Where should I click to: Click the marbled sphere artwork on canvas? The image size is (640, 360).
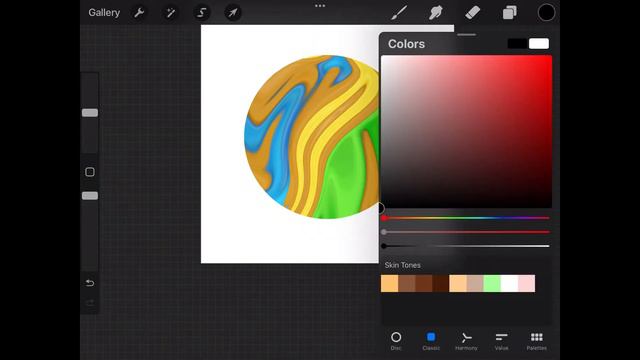tap(312, 137)
